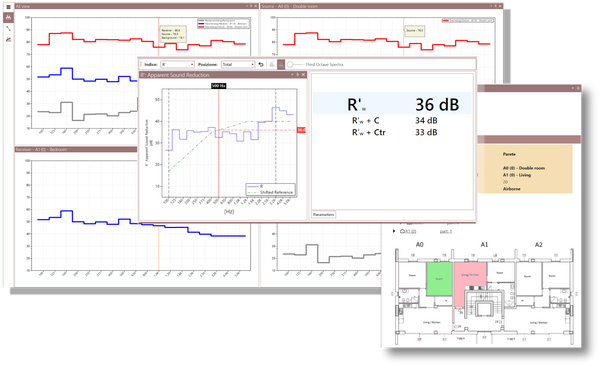The image size is (600, 368).
Task: Click the undo arrow icon next to Posizione dropdown
Action: (261, 64)
